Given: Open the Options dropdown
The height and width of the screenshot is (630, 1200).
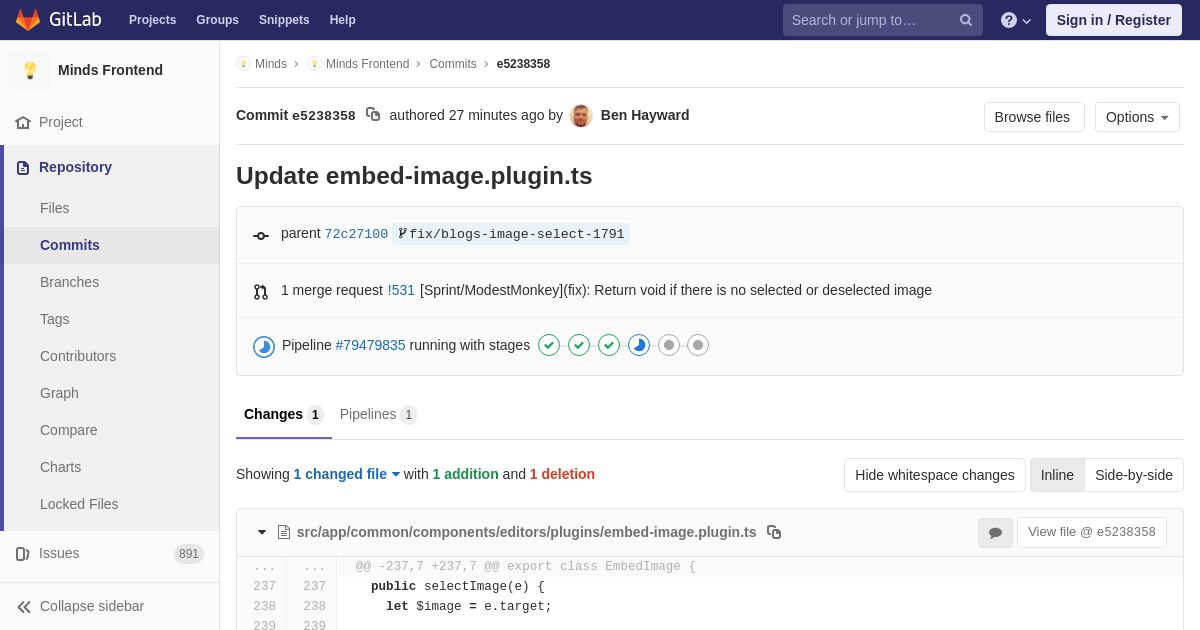Looking at the screenshot, I should (x=1137, y=117).
